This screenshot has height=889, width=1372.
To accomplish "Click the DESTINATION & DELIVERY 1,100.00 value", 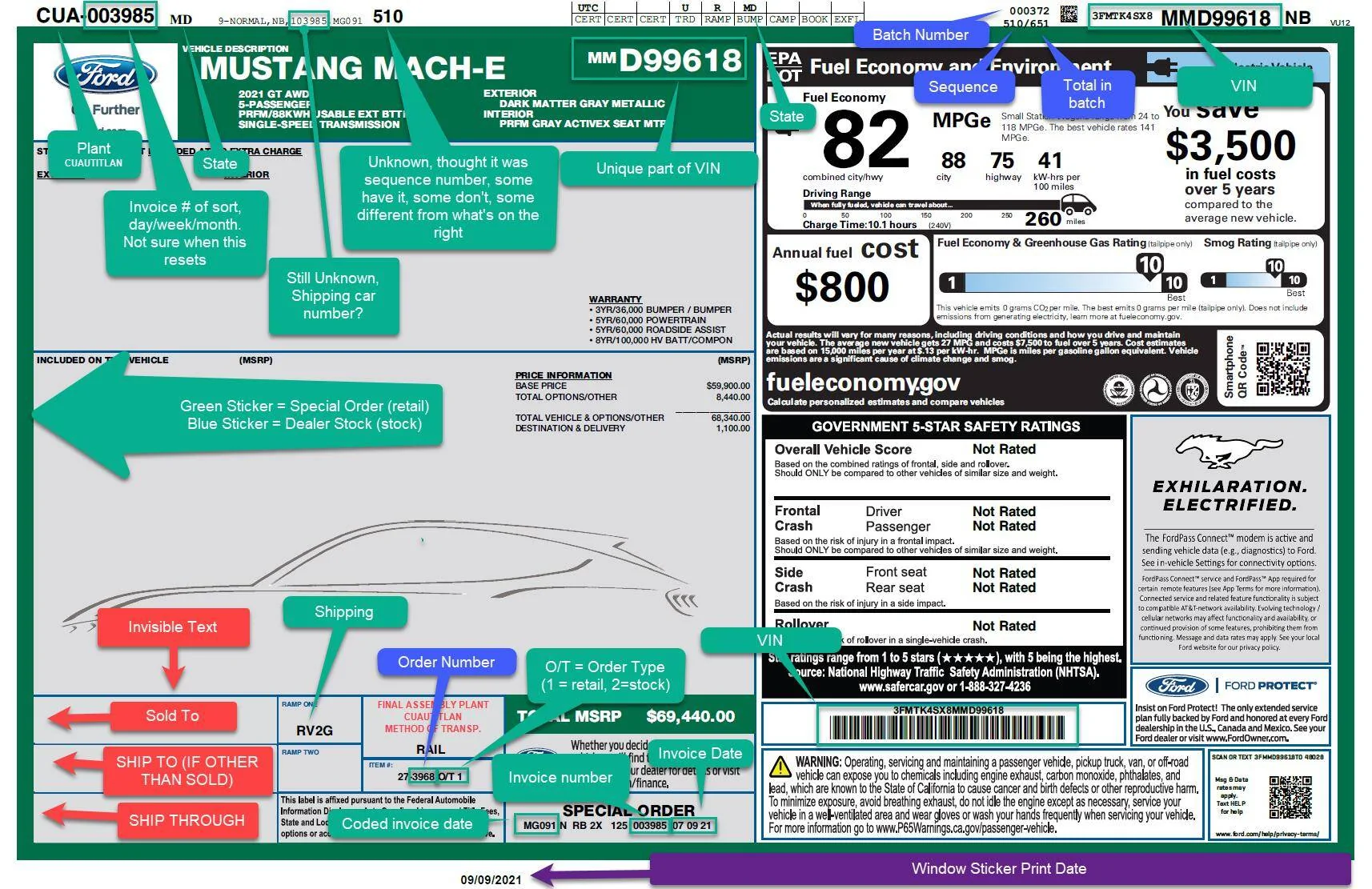I will pos(732,428).
